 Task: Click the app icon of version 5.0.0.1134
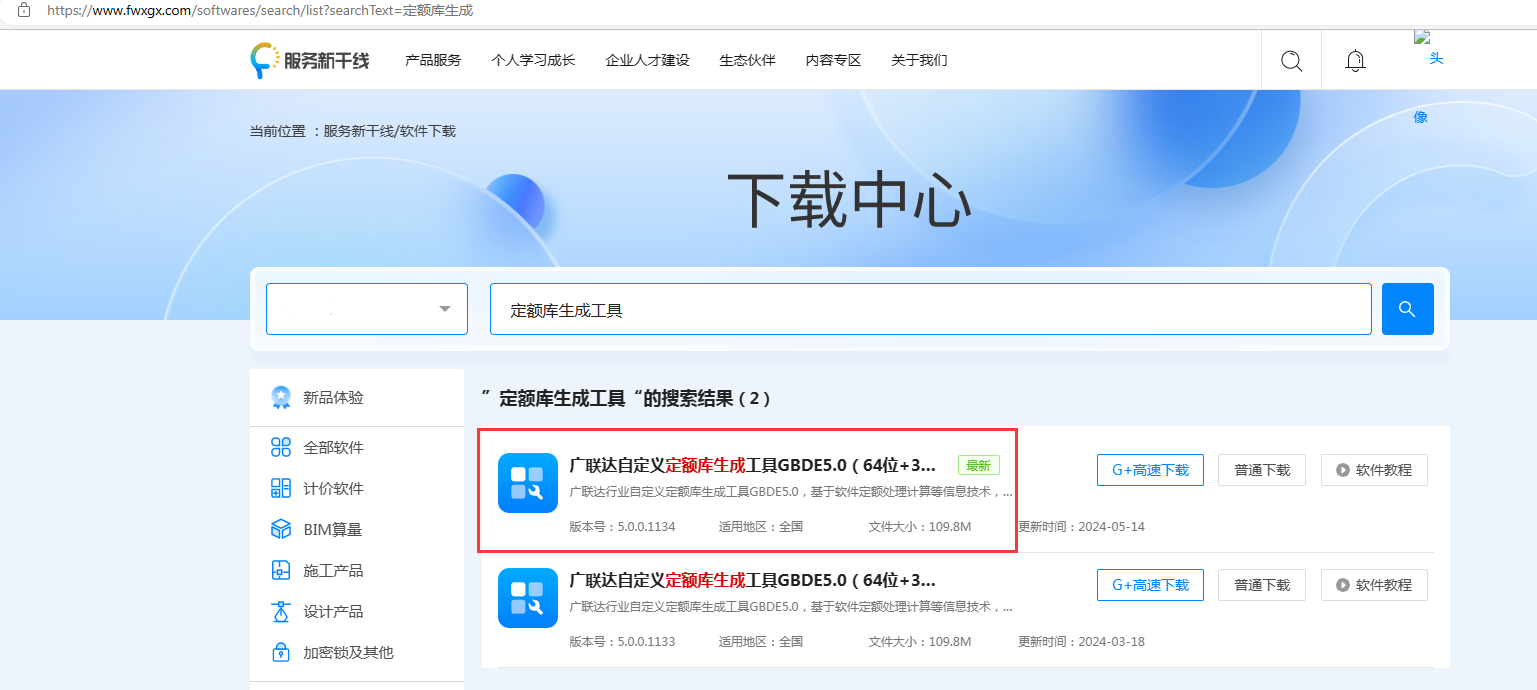[528, 483]
